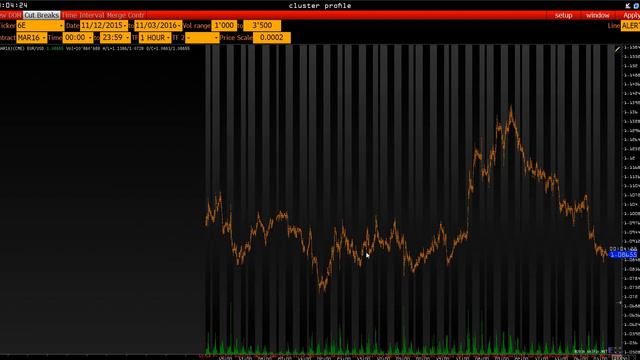Click the ALERT line button
Screen dimensions: 640x360
point(630,26)
